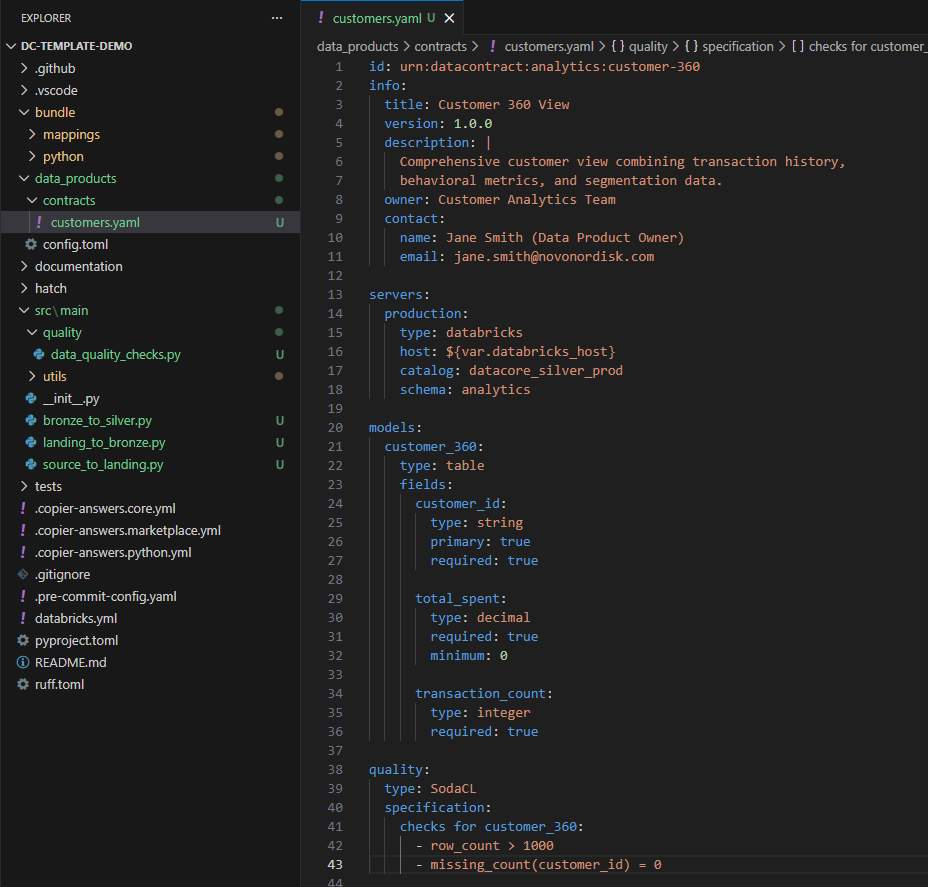Click customers.yaml in the breadcrumb bar

point(549,46)
